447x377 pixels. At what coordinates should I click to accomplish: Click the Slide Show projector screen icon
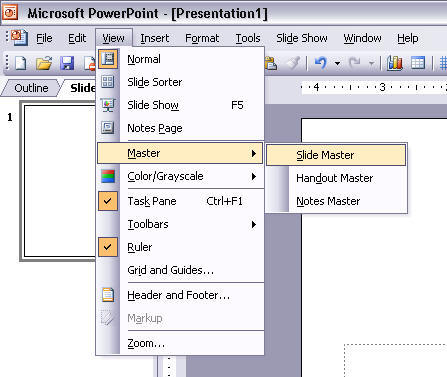point(108,105)
